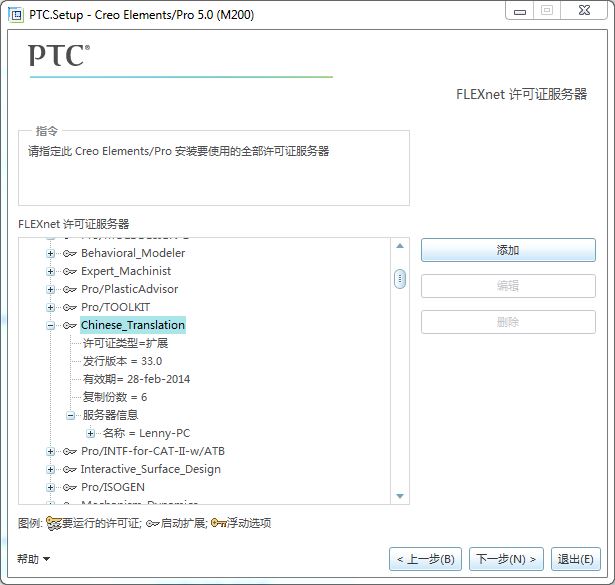Click the key icon beside Chinese_Translation
This screenshot has width=615, height=585.
(x=69, y=325)
